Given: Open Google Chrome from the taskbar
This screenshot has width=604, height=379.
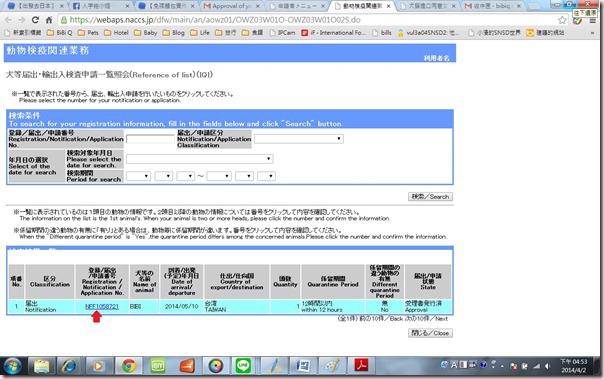Looking at the screenshot, I should 129,366.
